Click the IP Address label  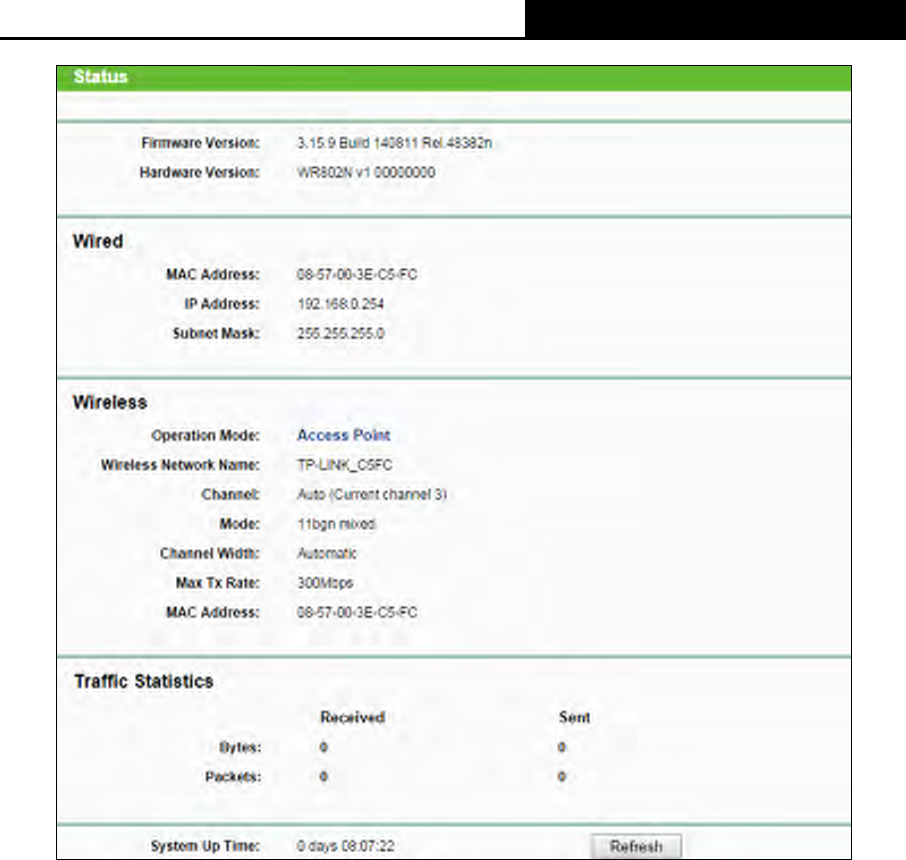pos(222,304)
